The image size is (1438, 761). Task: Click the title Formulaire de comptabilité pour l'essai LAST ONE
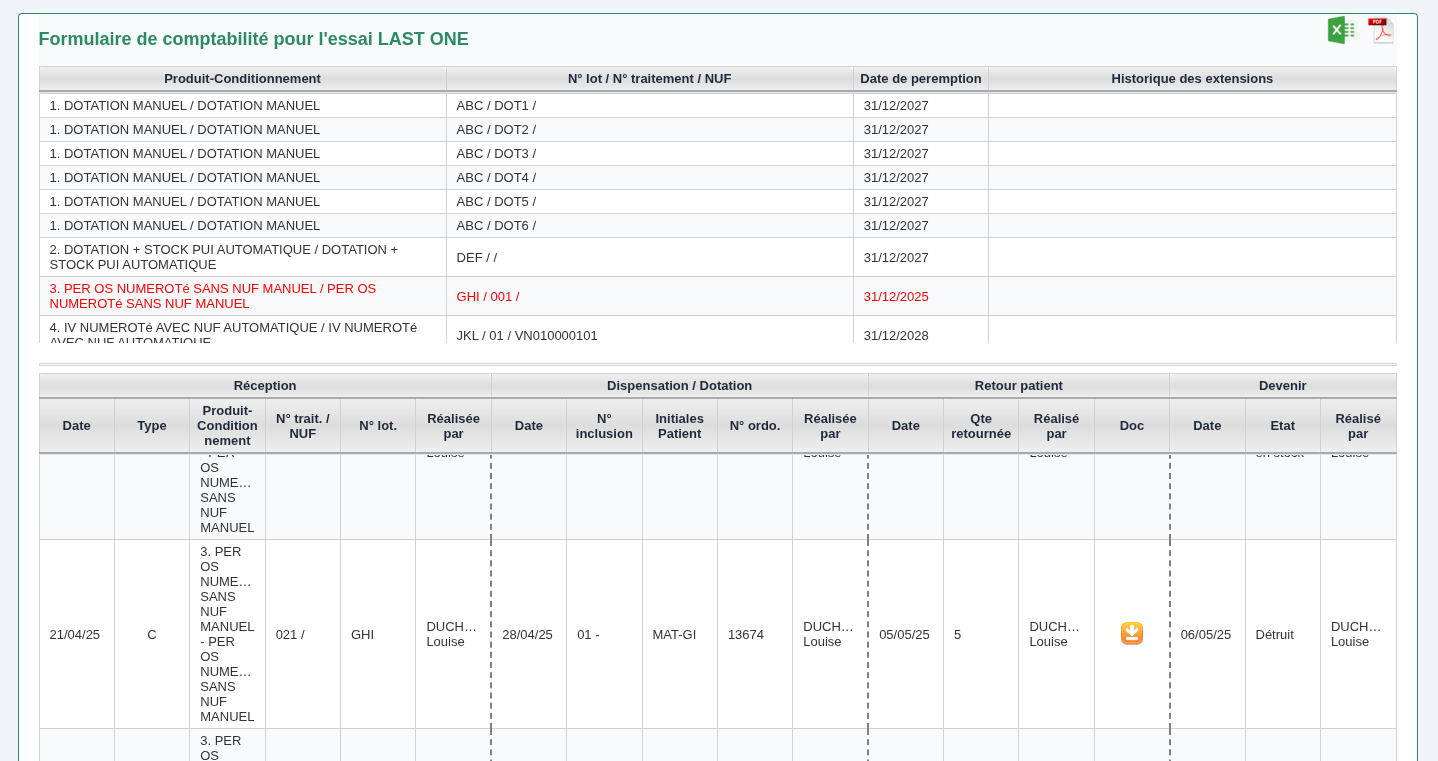tap(253, 39)
